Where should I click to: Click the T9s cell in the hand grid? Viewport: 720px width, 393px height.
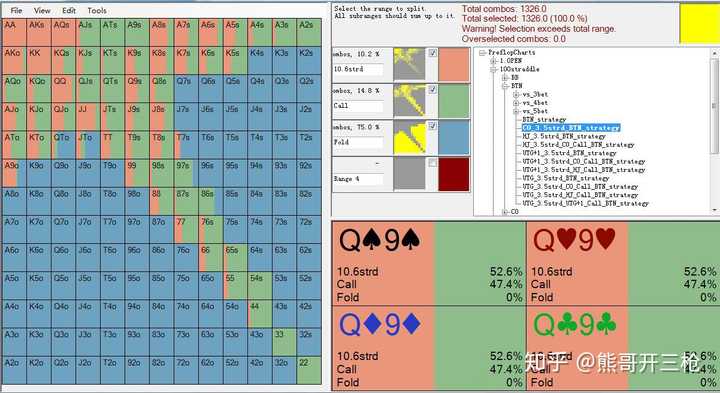(137, 145)
